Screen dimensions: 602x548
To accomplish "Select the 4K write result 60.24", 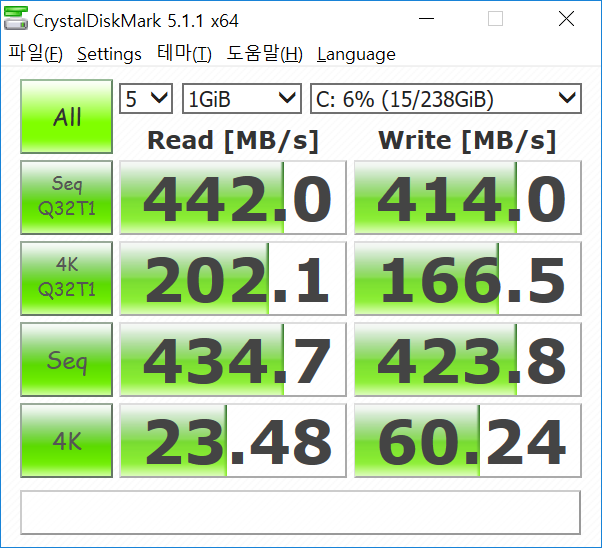I will [x=468, y=440].
